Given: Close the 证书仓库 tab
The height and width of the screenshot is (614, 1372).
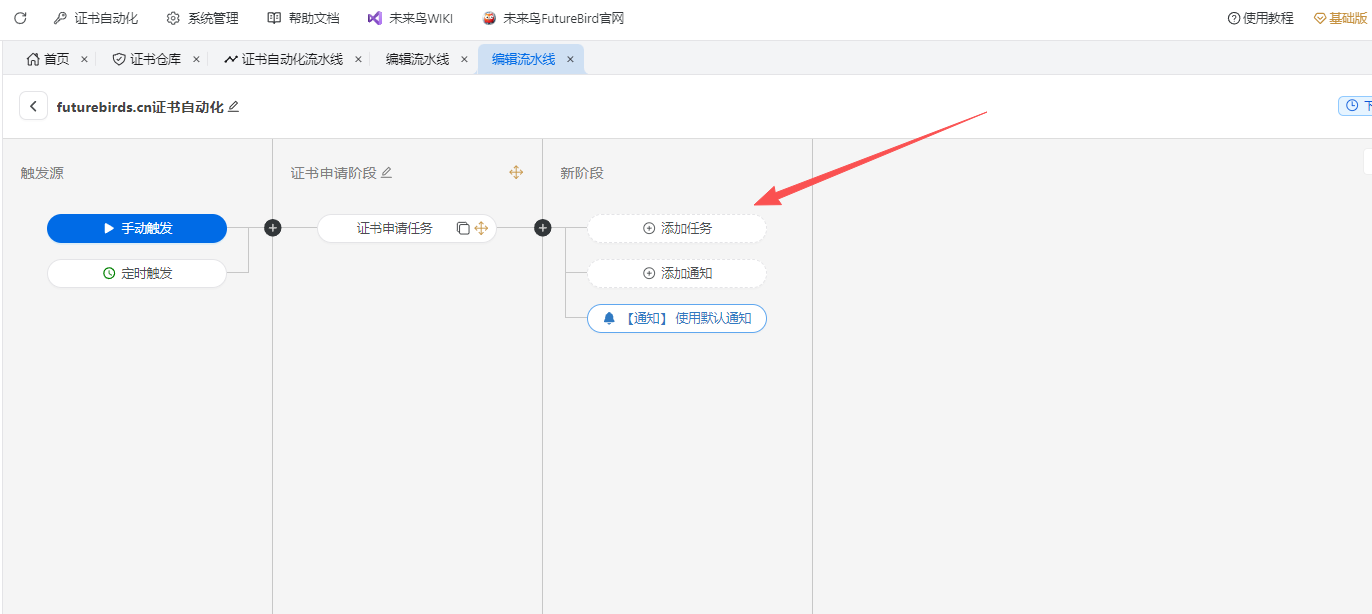Looking at the screenshot, I should 196,59.
